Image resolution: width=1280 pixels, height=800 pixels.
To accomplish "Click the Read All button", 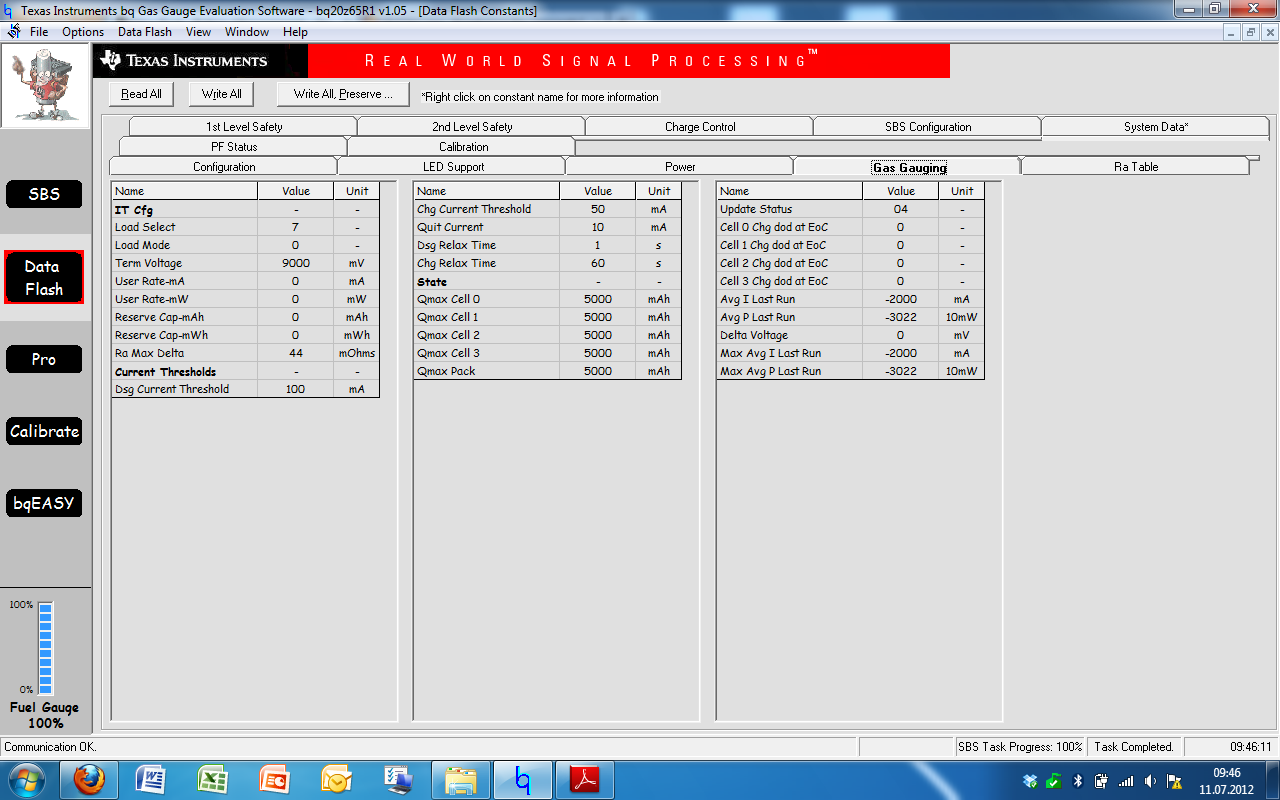I will (141, 94).
